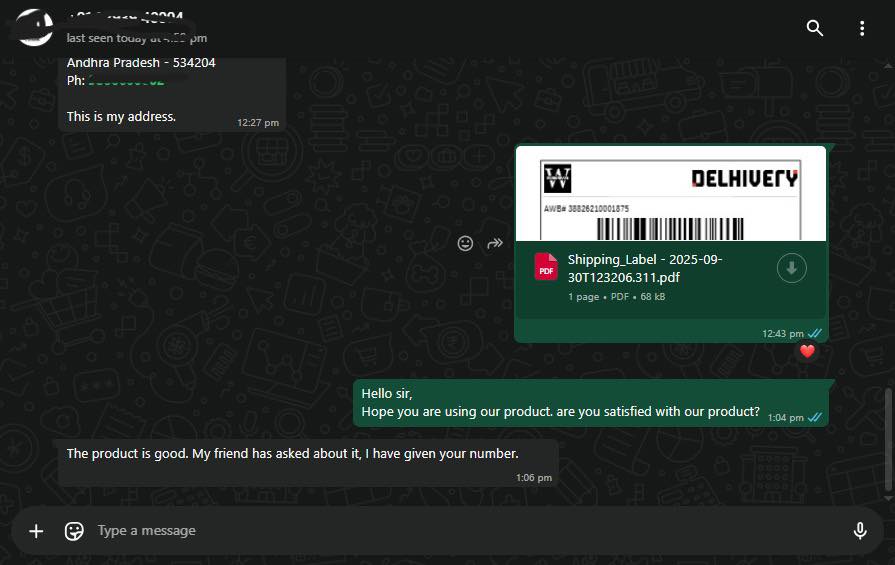Open search in this chat

[x=815, y=28]
